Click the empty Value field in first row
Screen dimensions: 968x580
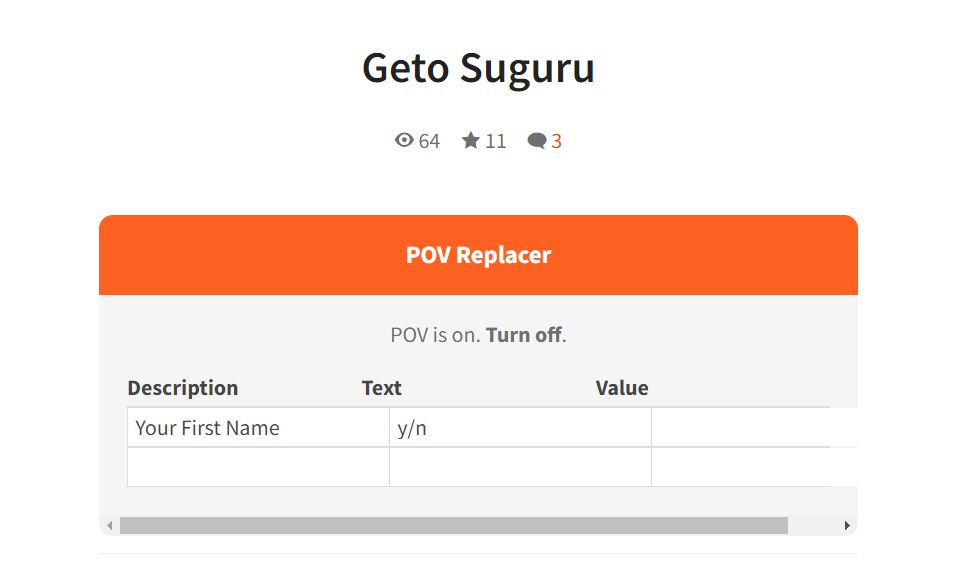[754, 427]
